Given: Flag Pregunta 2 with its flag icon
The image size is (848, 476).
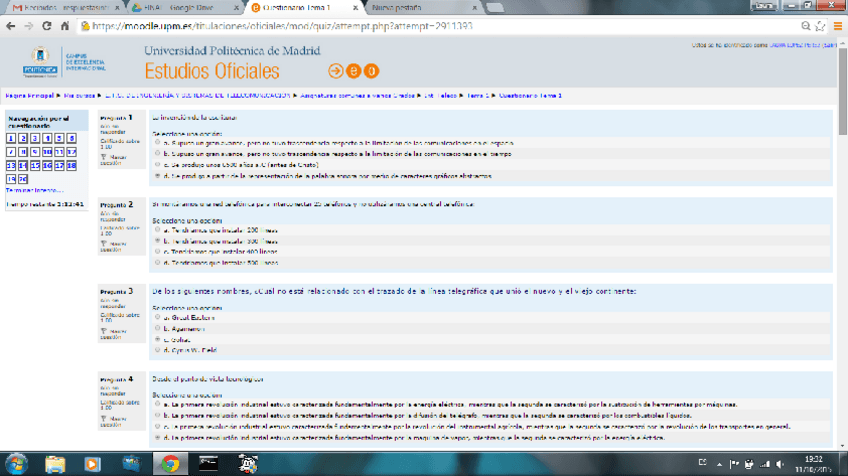Looking at the screenshot, I should (103, 244).
